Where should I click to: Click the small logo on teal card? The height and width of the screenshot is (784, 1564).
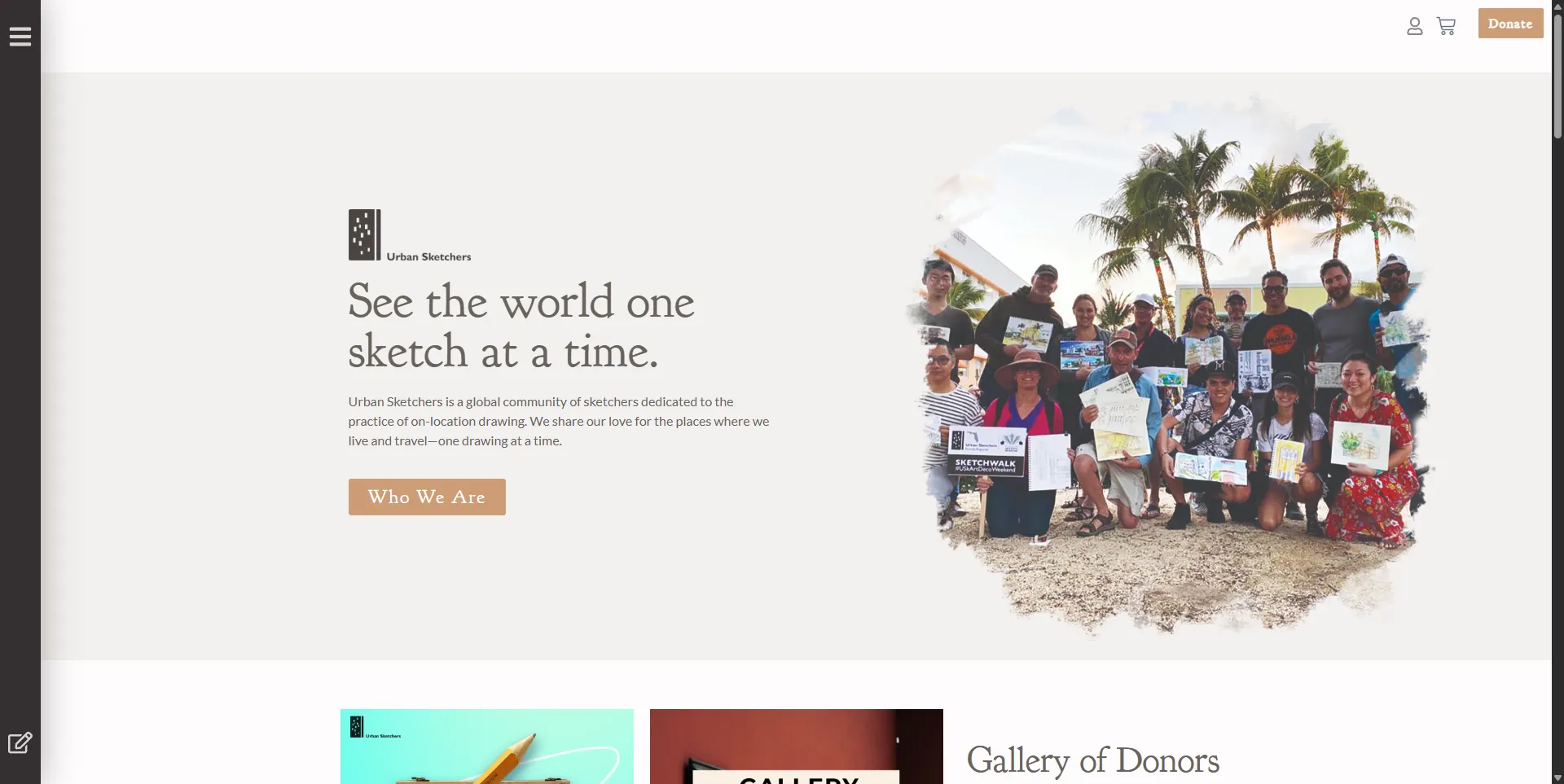pos(375,727)
